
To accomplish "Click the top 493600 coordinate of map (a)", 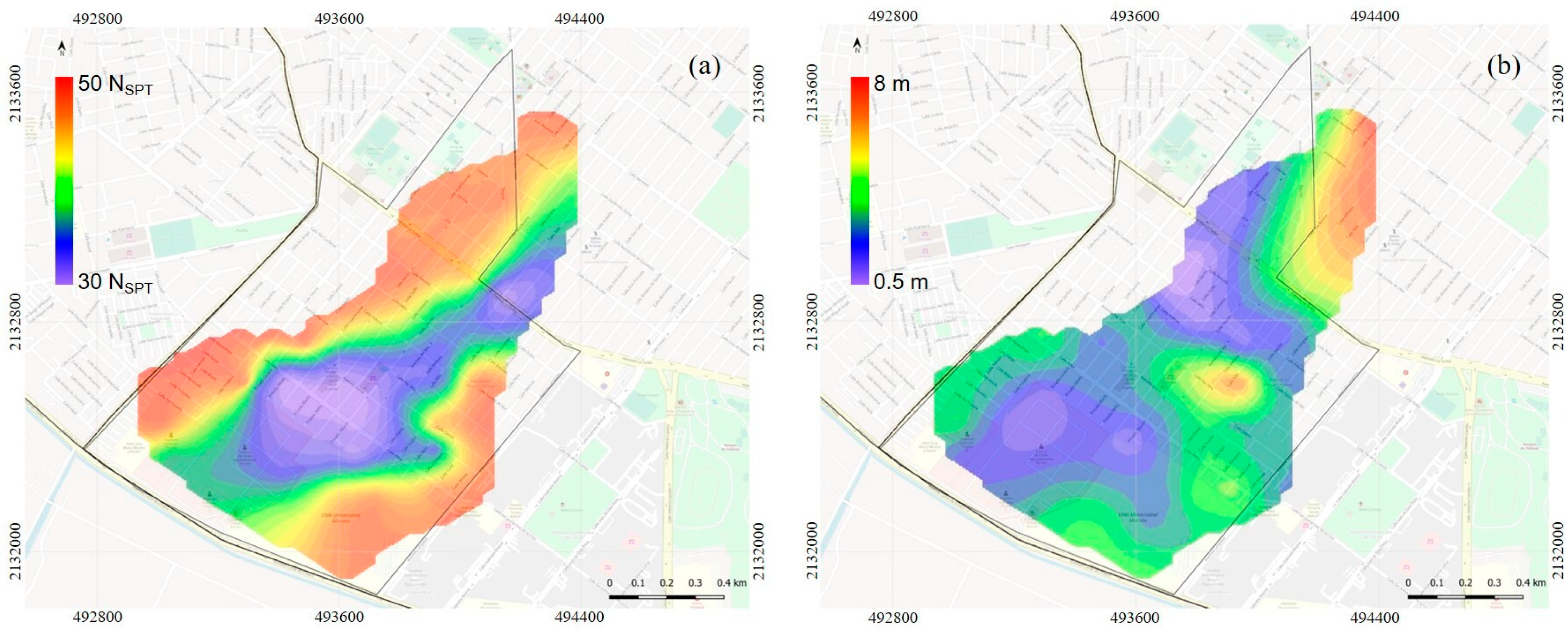I will pyautogui.click(x=339, y=19).
